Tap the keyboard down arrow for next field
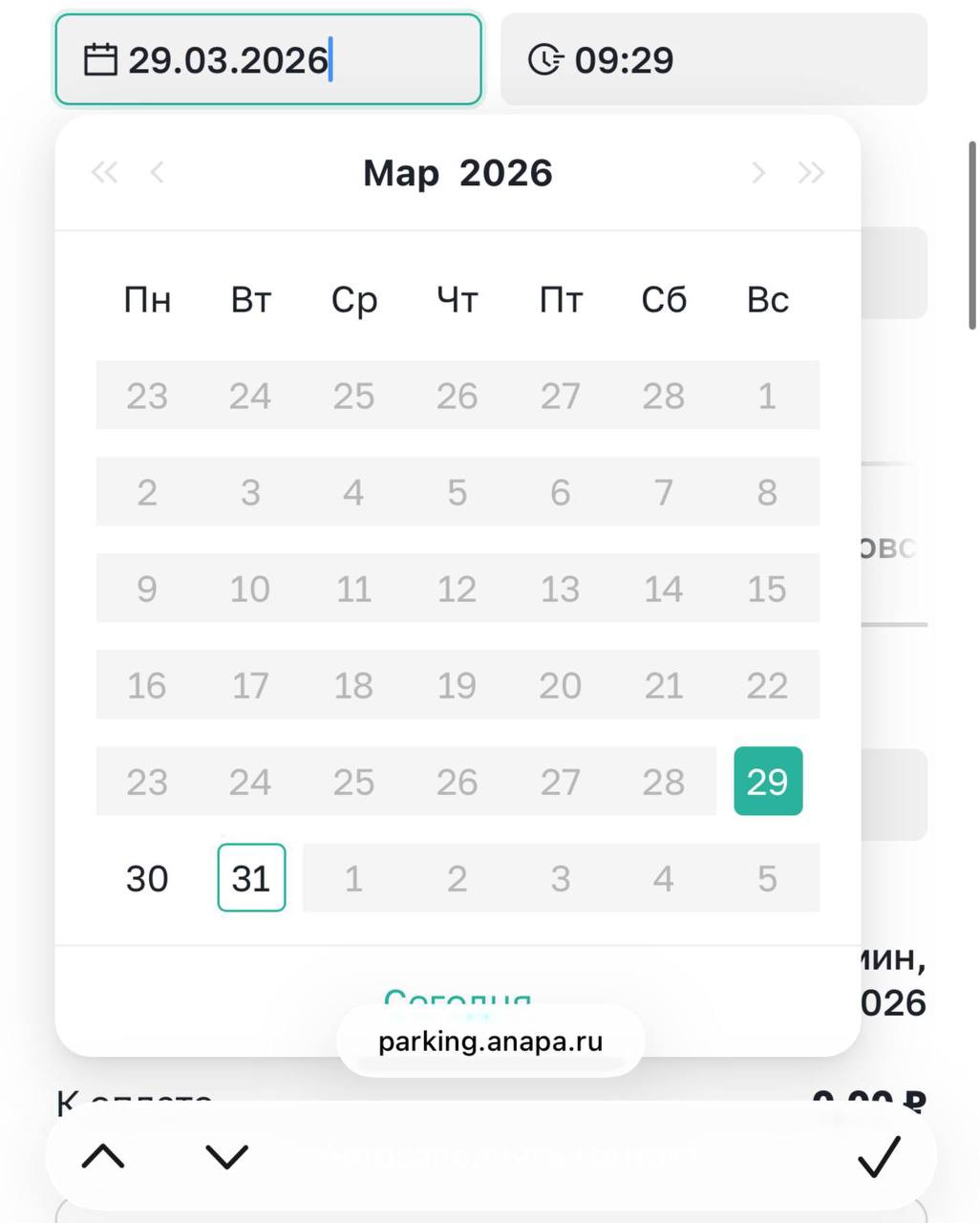 click(226, 1157)
